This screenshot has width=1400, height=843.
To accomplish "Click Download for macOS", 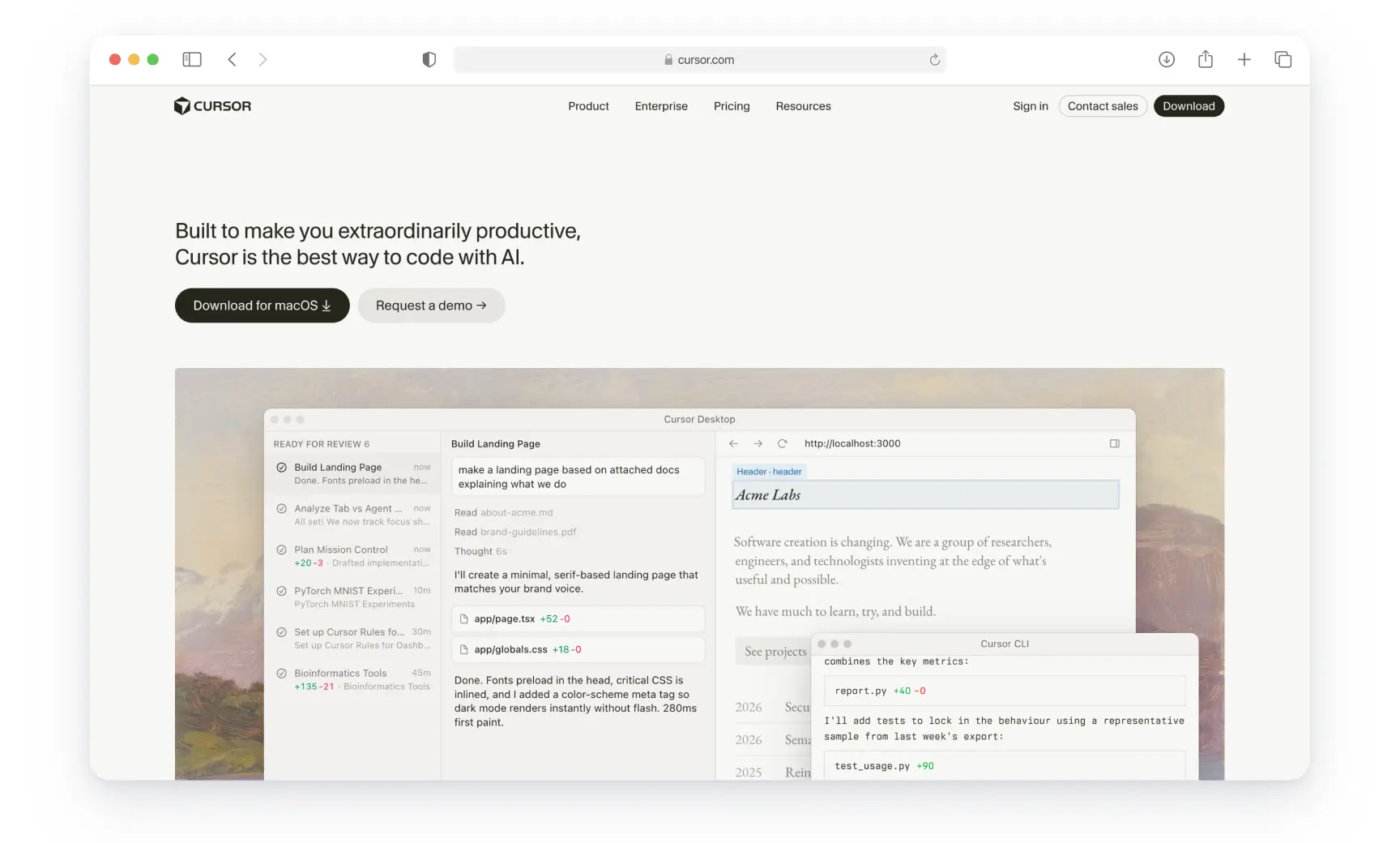I will (x=262, y=306).
